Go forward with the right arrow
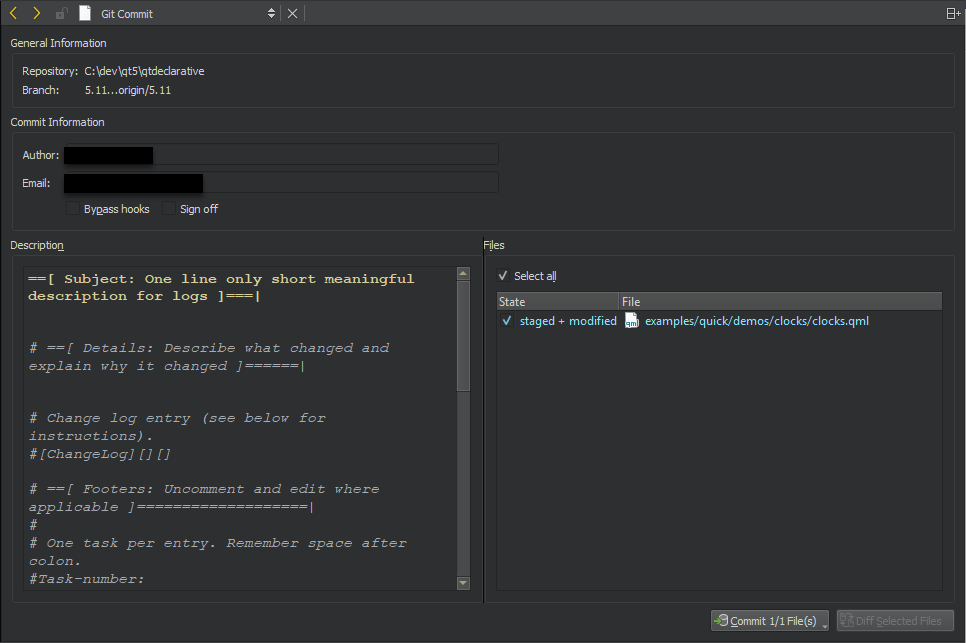The image size is (966, 643). click(x=37, y=13)
